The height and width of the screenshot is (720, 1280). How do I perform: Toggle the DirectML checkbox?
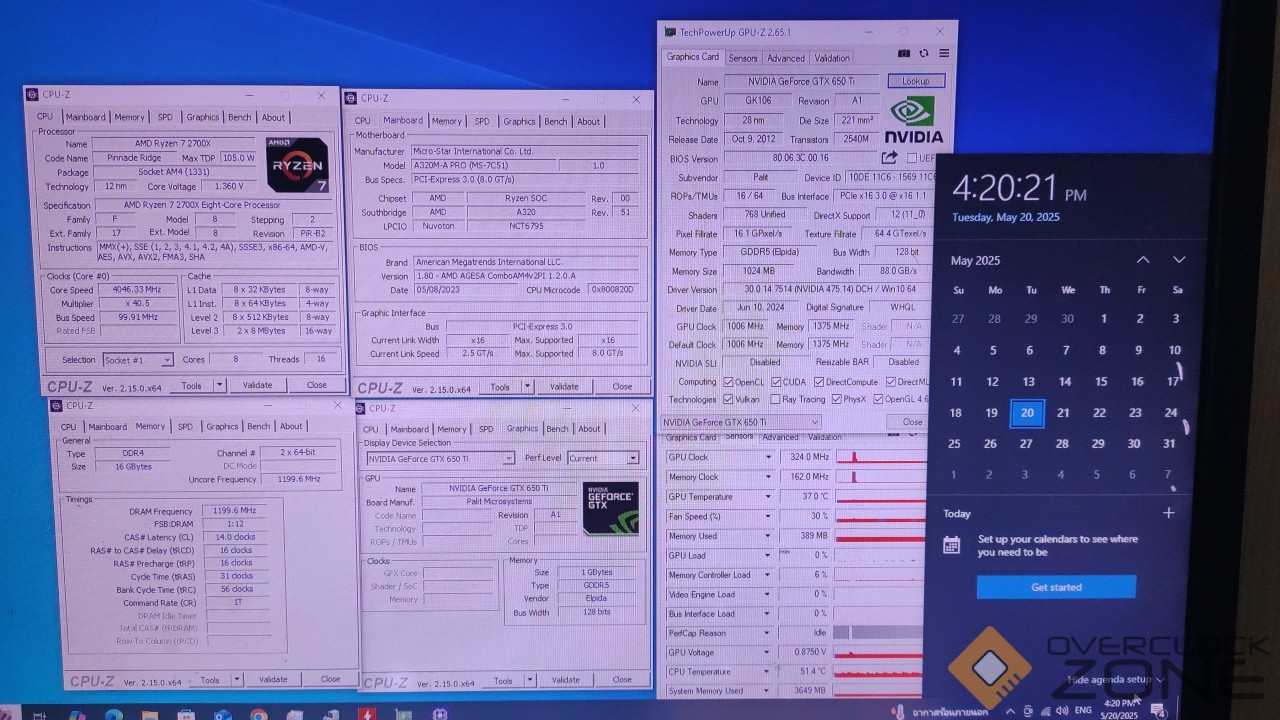click(x=889, y=382)
